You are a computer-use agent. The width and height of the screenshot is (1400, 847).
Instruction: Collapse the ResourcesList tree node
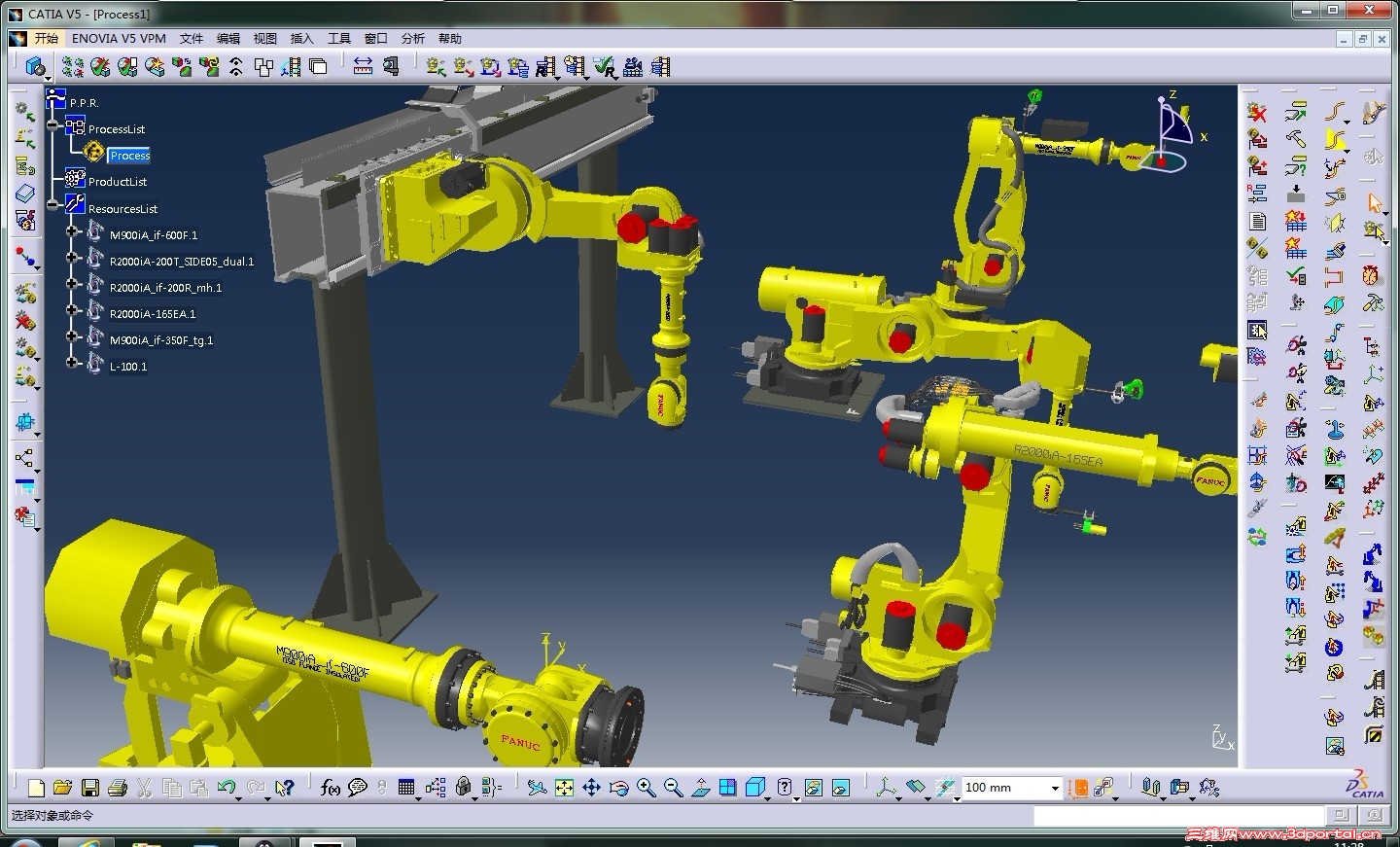coord(54,204)
